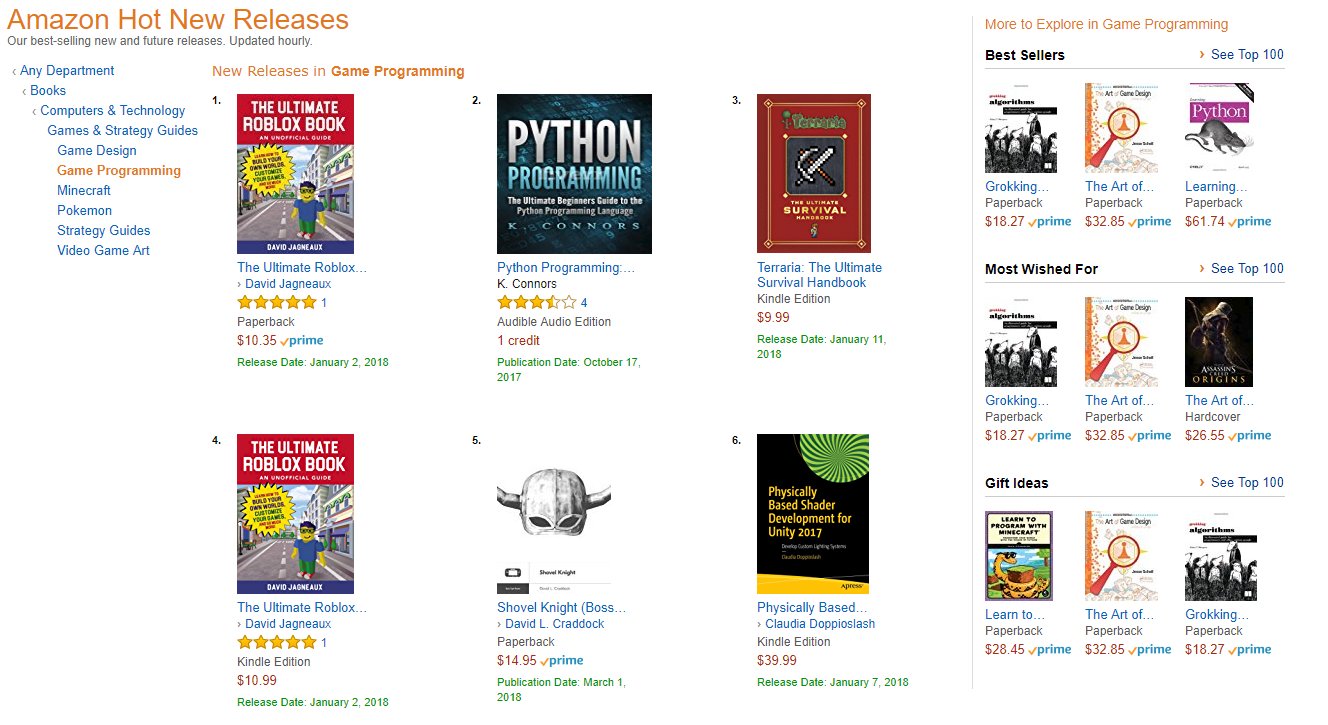Click arrow icon beside Gift Ideas See Top 100
The width and height of the screenshot is (1328, 725).
pyautogui.click(x=1202, y=483)
